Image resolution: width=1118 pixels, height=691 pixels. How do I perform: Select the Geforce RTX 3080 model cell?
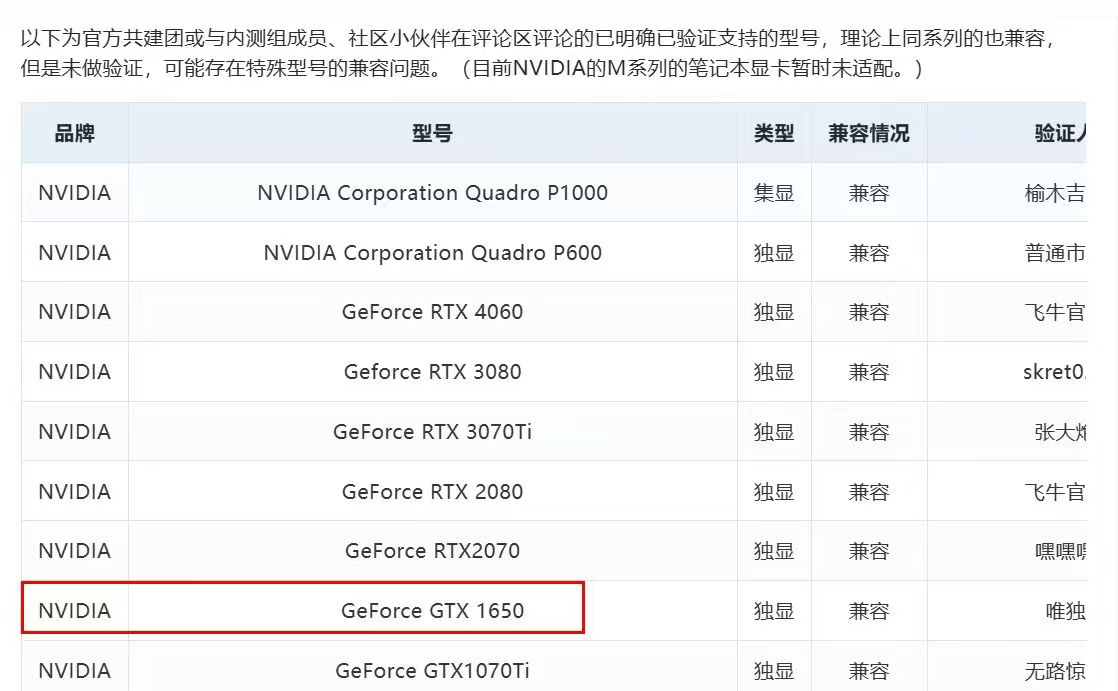point(432,372)
